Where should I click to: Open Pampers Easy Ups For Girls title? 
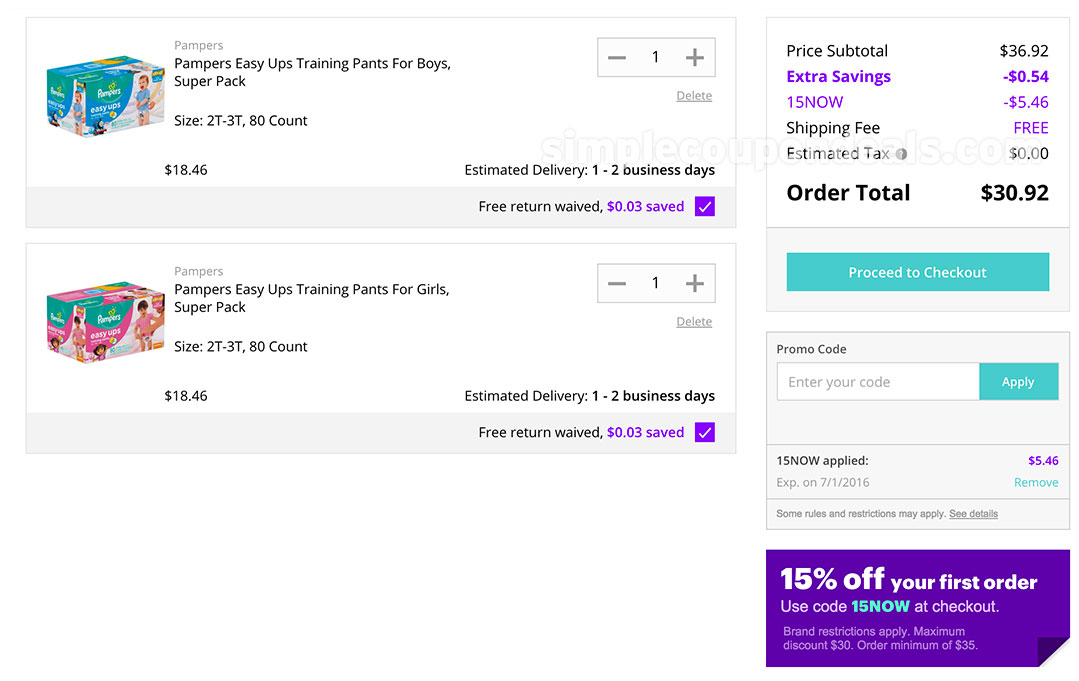click(x=312, y=298)
